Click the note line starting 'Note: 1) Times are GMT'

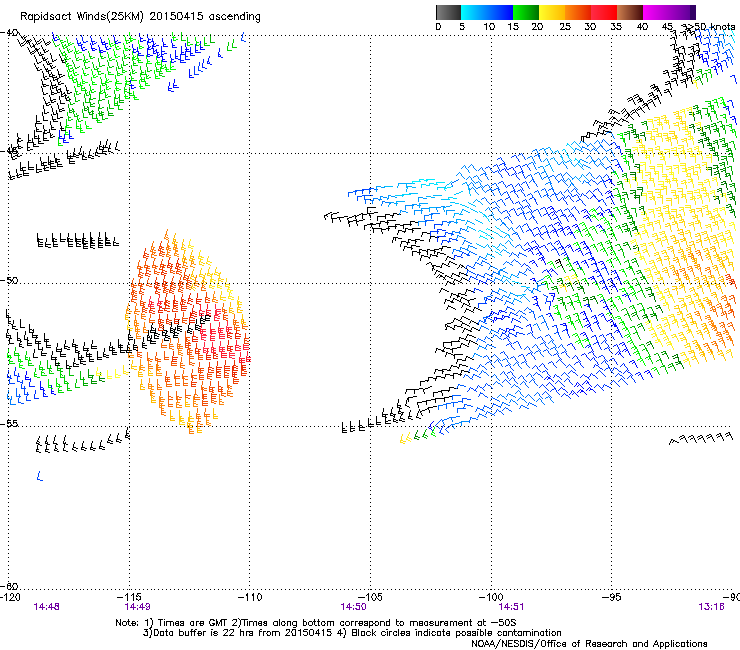pos(316,623)
